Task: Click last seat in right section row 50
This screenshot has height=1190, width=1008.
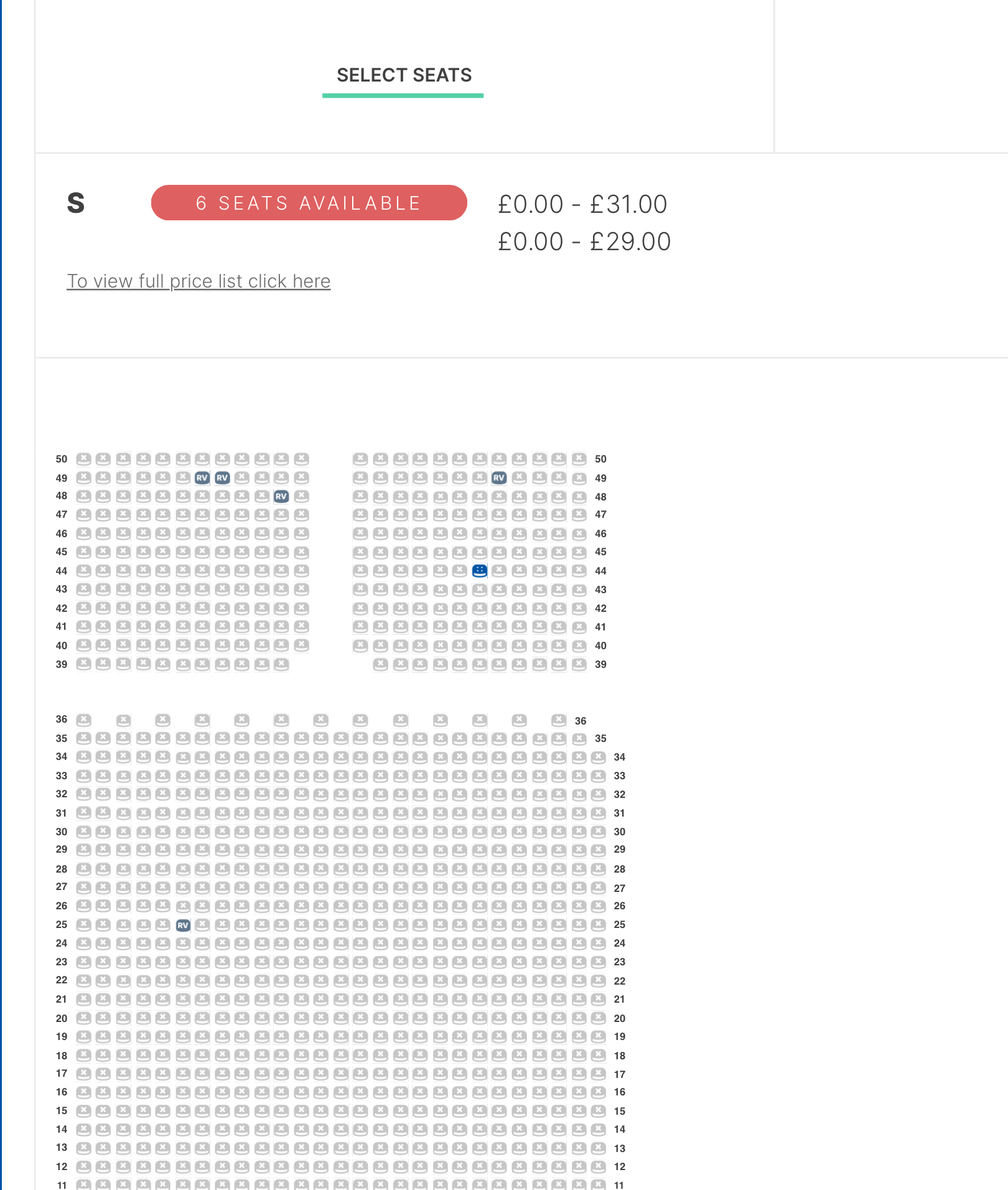Action: (x=579, y=459)
